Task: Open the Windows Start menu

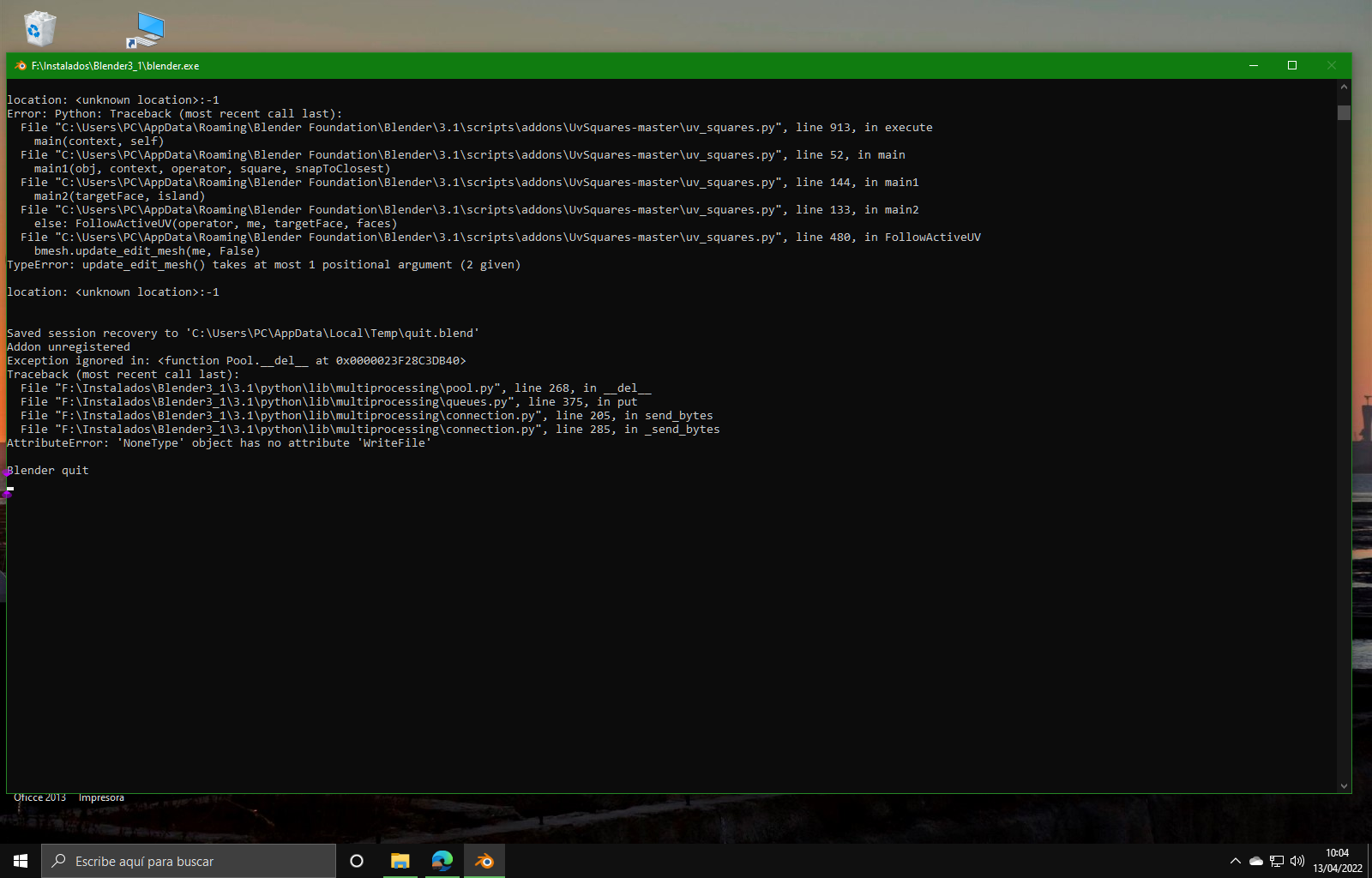Action: 21,861
